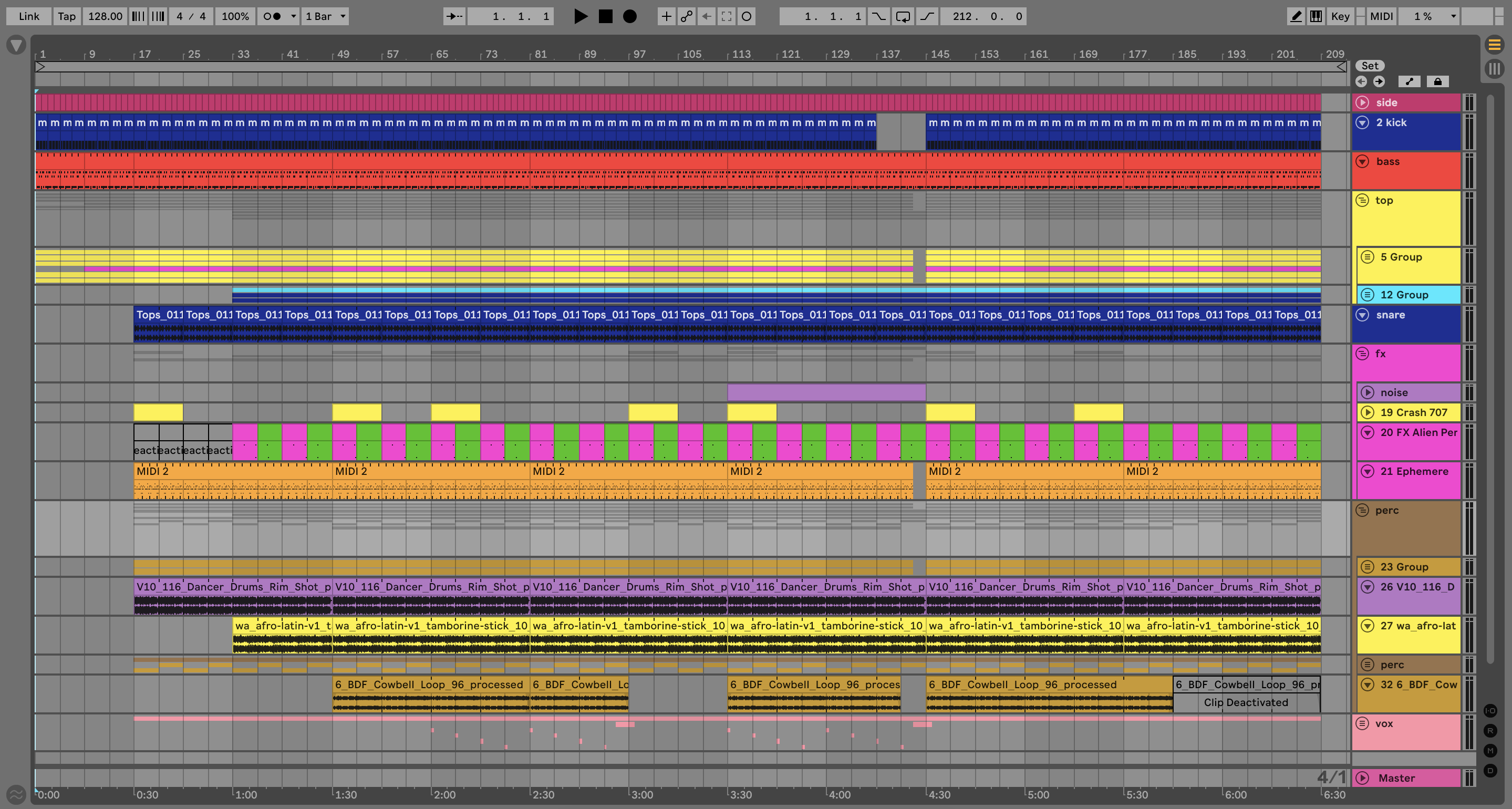Click the Punch-In switch icon
The height and width of the screenshot is (809, 1512).
point(879,16)
